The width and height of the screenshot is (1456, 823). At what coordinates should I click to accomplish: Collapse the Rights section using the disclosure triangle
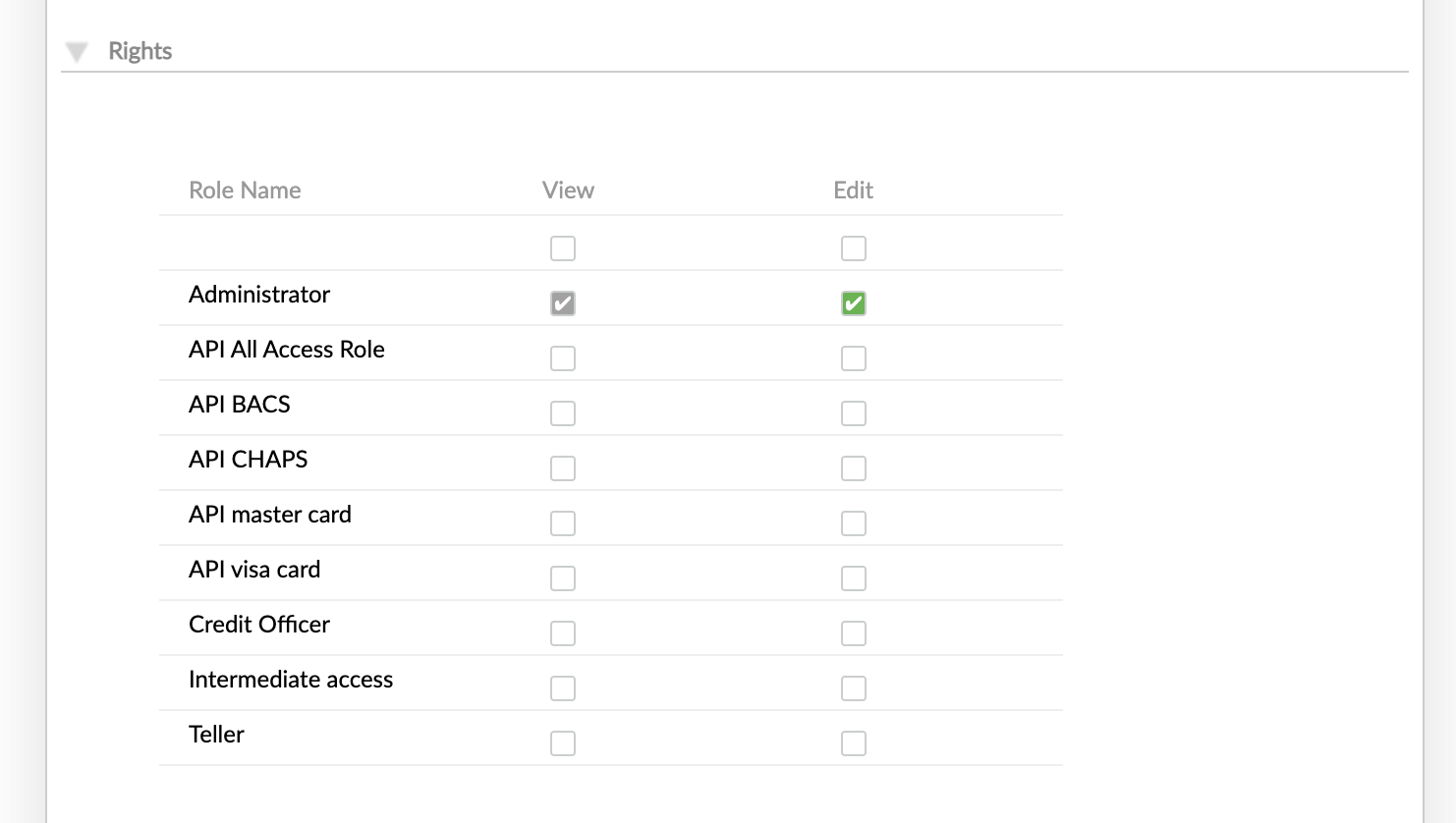(77, 51)
